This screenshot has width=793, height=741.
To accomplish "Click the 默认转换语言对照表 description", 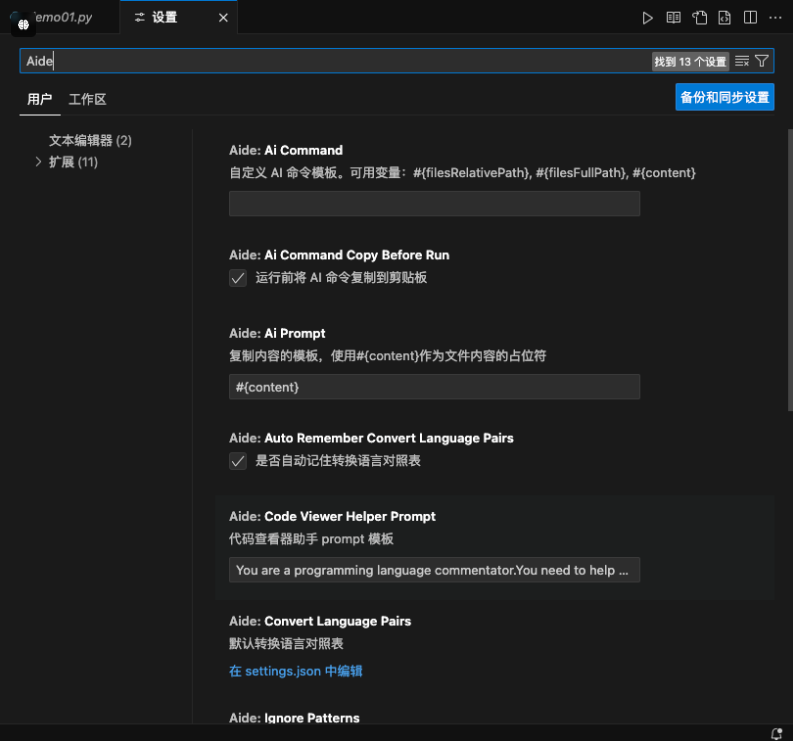I will pos(286,643).
